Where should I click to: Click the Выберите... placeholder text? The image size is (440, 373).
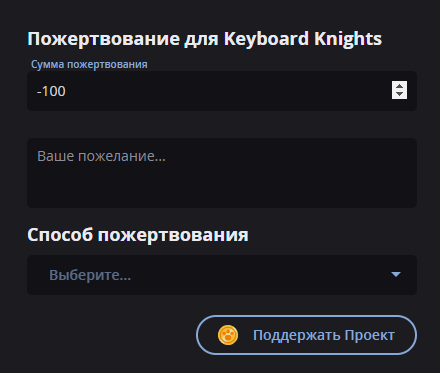point(90,275)
